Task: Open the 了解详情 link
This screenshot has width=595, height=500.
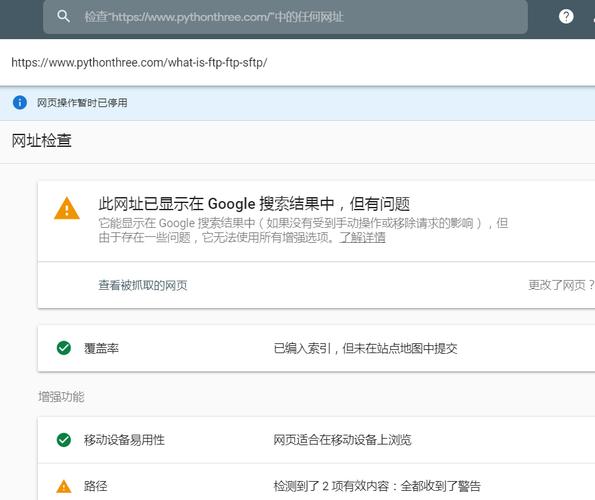Action: 362,237
